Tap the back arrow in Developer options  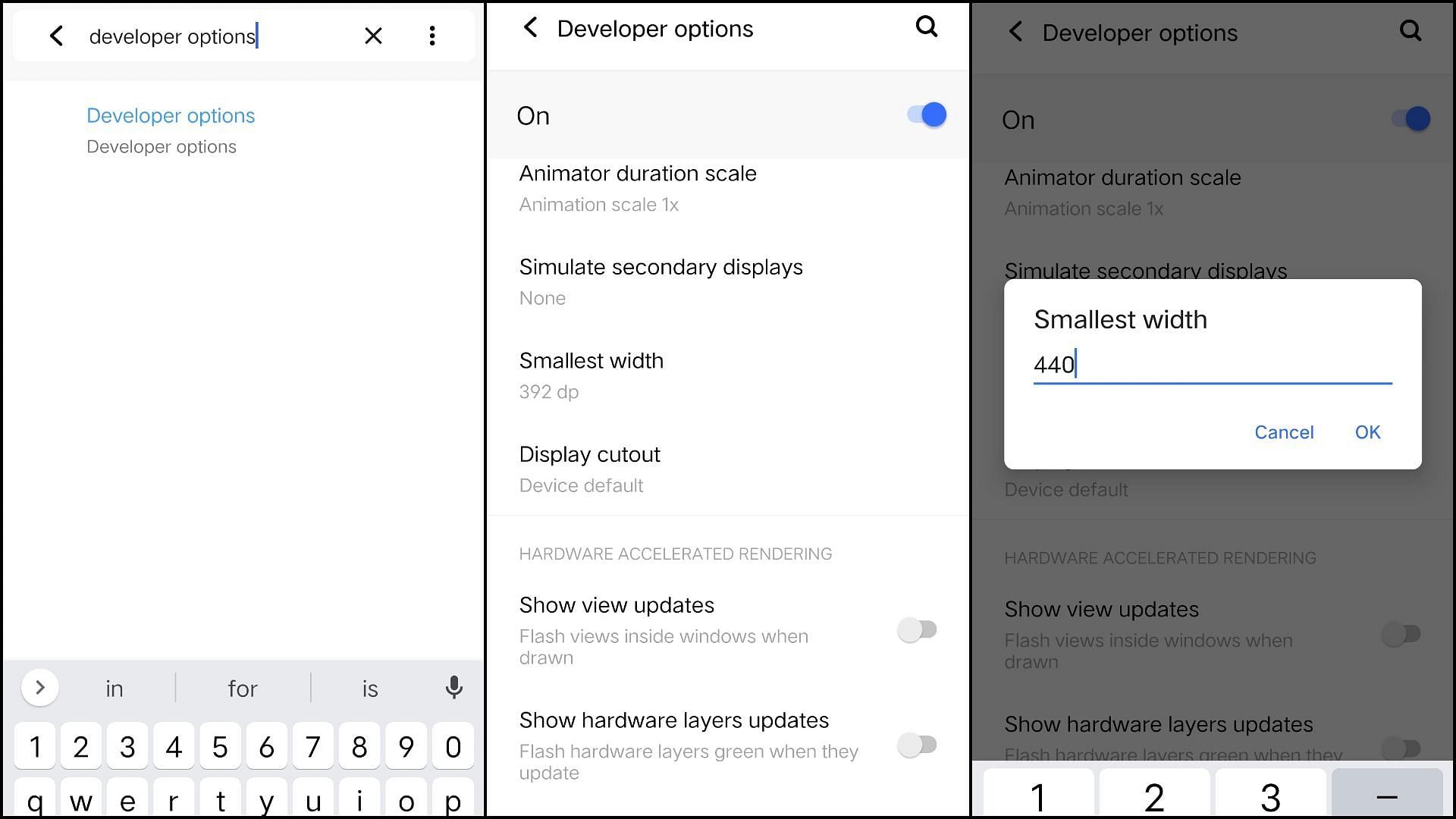[531, 29]
